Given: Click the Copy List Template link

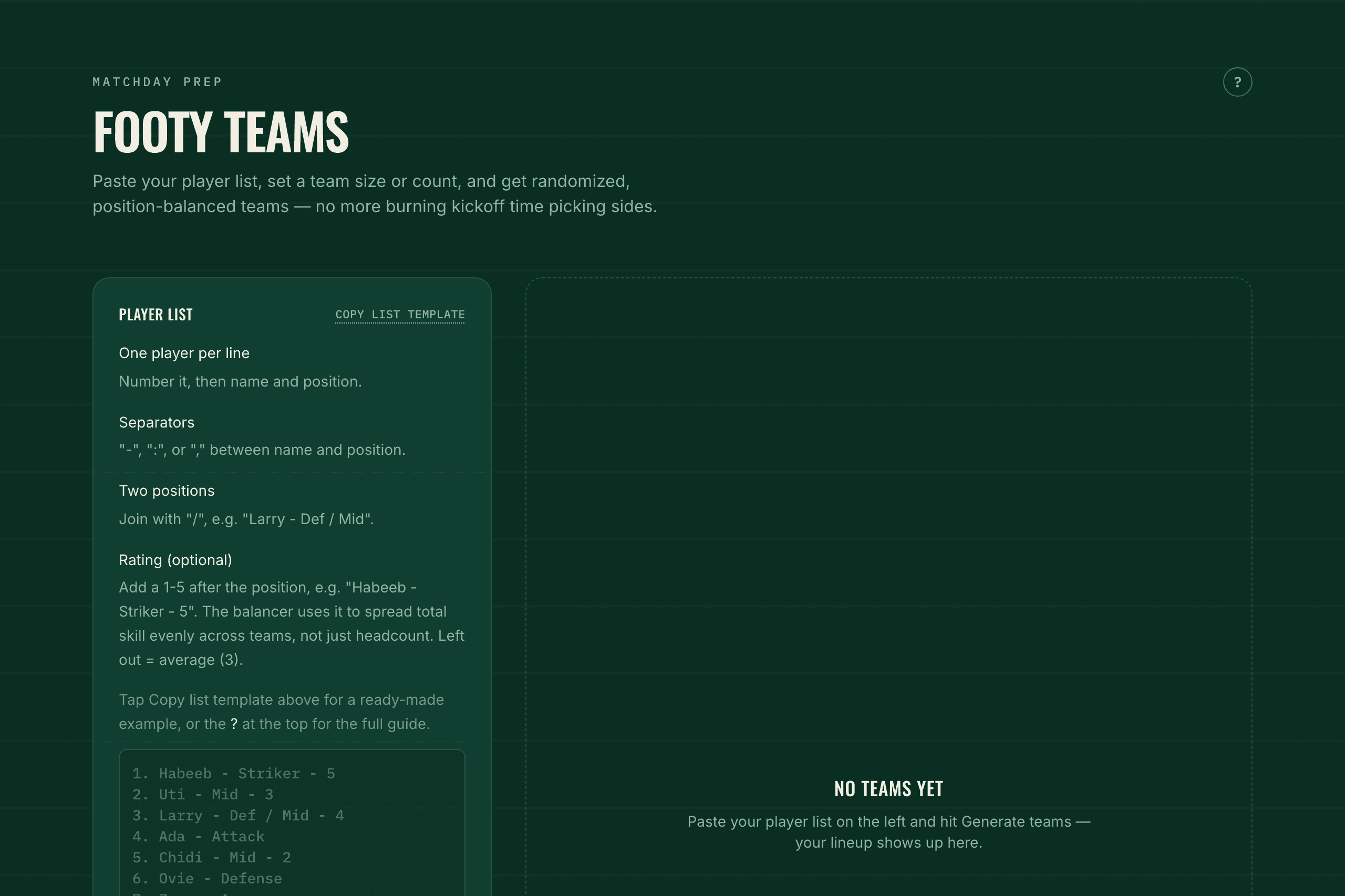Looking at the screenshot, I should point(400,315).
